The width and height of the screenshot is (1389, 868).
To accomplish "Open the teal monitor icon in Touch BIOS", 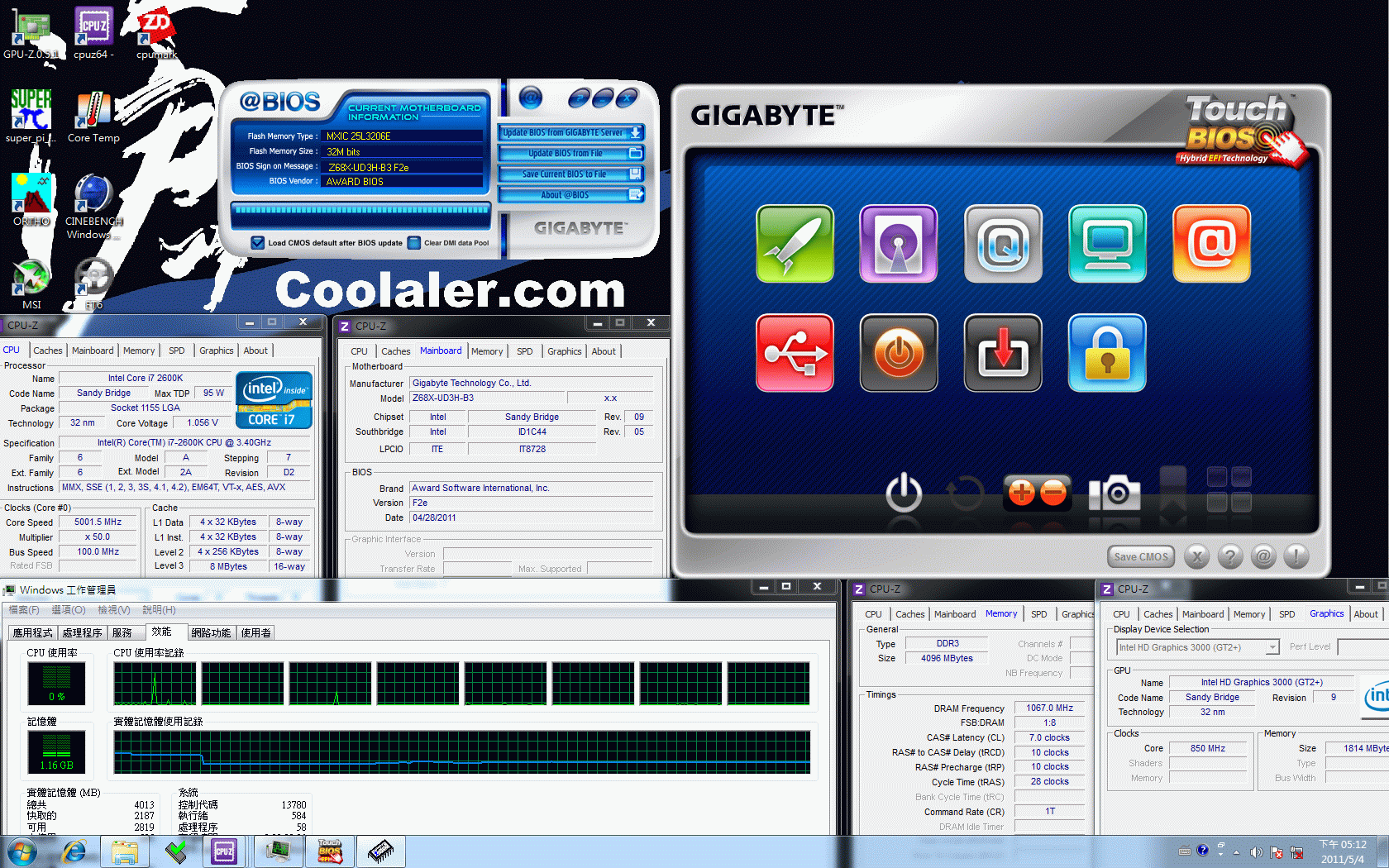I will click(1107, 244).
